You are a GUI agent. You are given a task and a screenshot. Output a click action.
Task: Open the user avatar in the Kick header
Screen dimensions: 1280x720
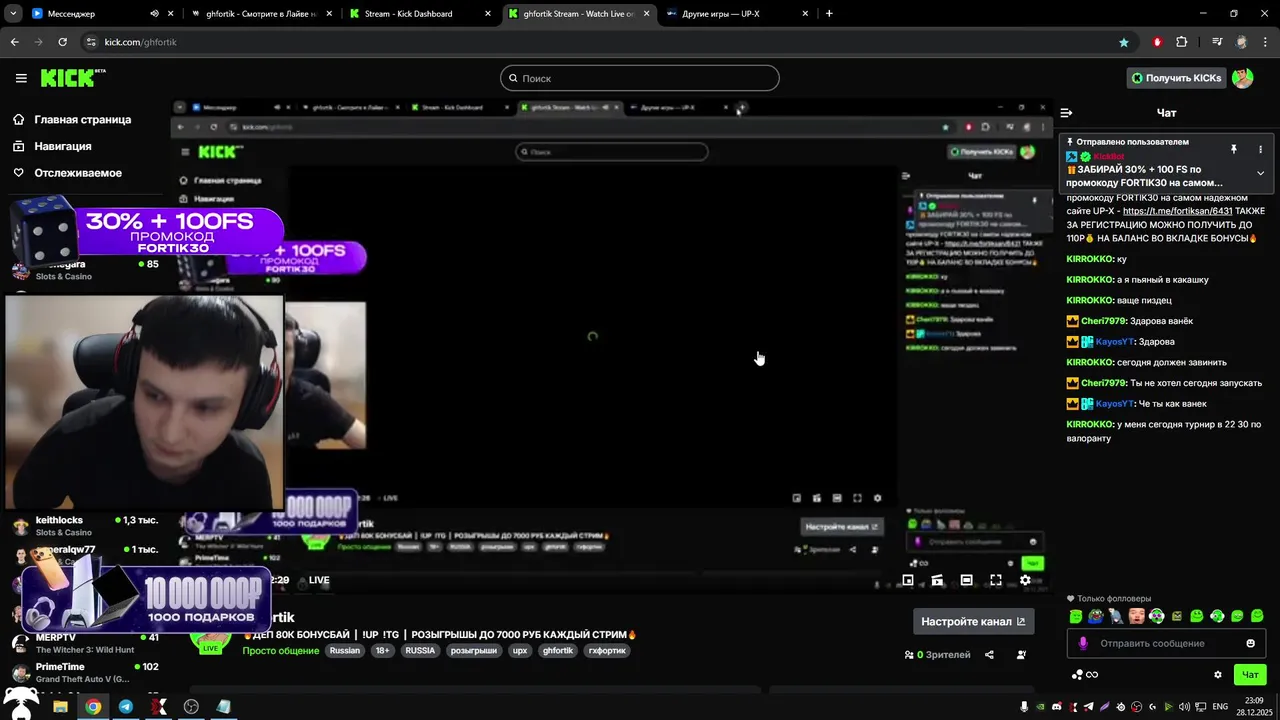1243,78
